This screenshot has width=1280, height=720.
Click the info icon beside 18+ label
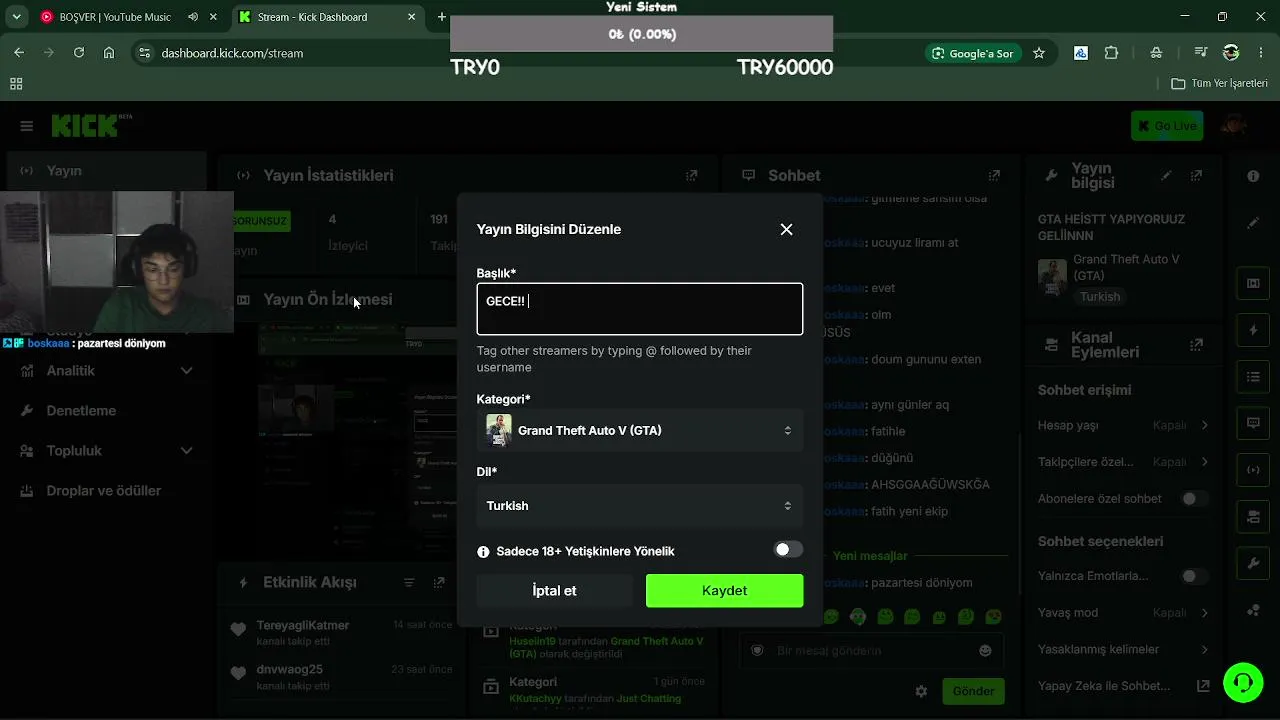(483, 552)
